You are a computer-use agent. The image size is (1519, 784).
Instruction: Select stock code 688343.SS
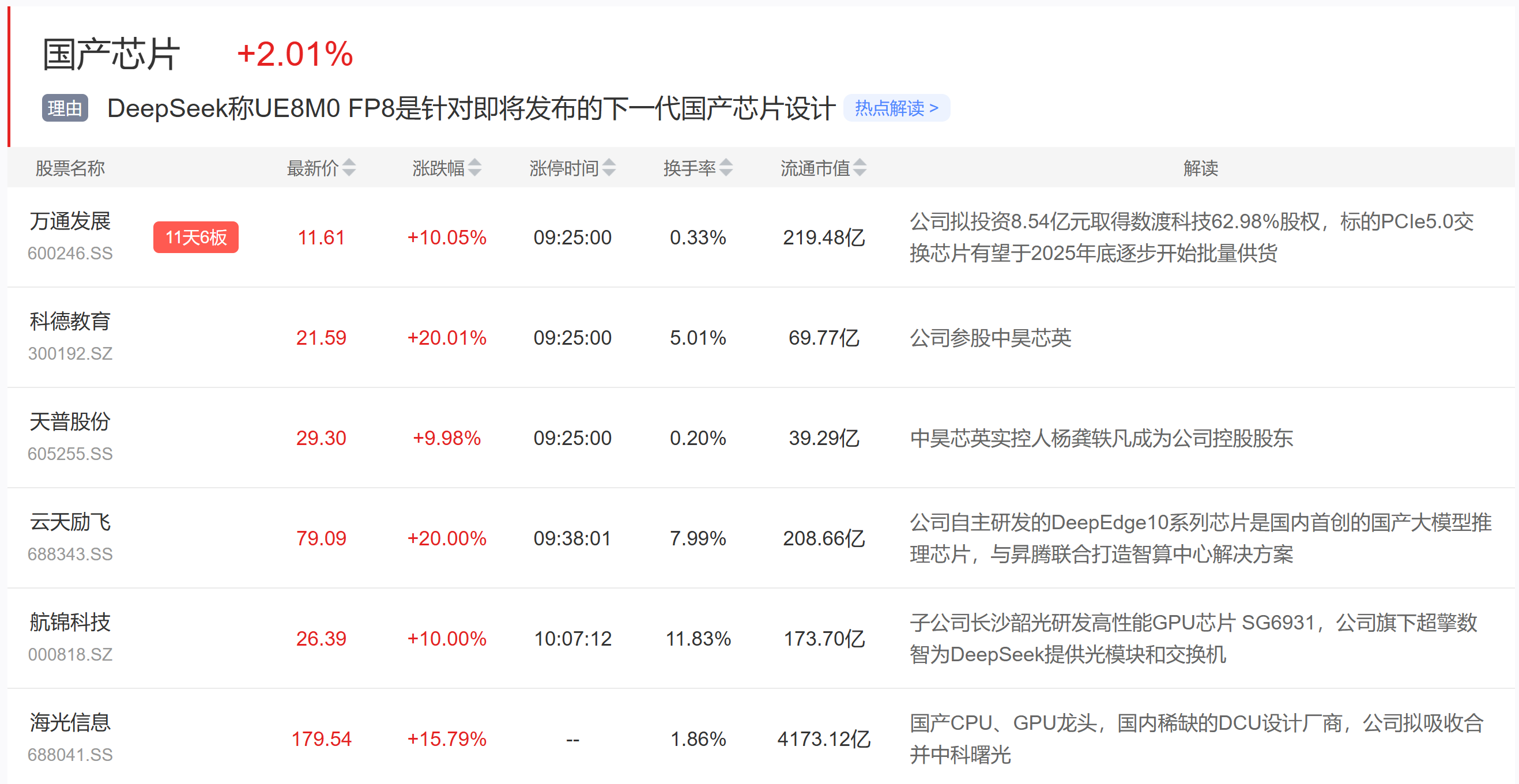70,554
